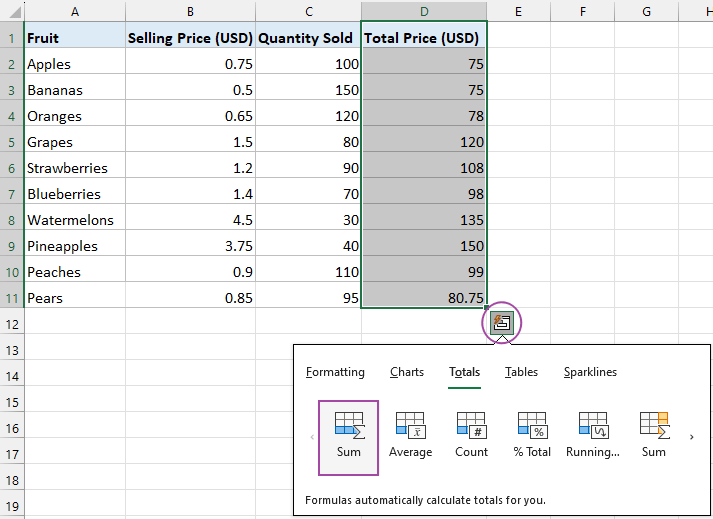The image size is (713, 519).
Task: Select the Total Price (USD) header cell
Action: [x=424, y=38]
